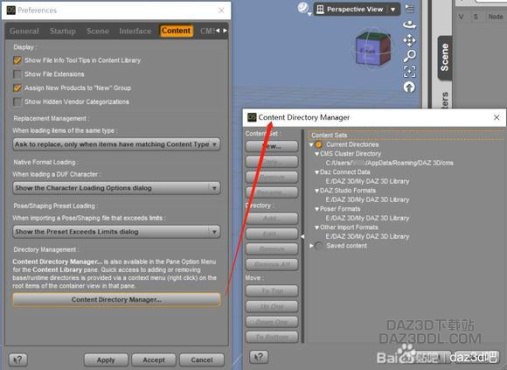Open the viewport draw style sphere menu
The width and height of the screenshot is (507, 370).
304,9
